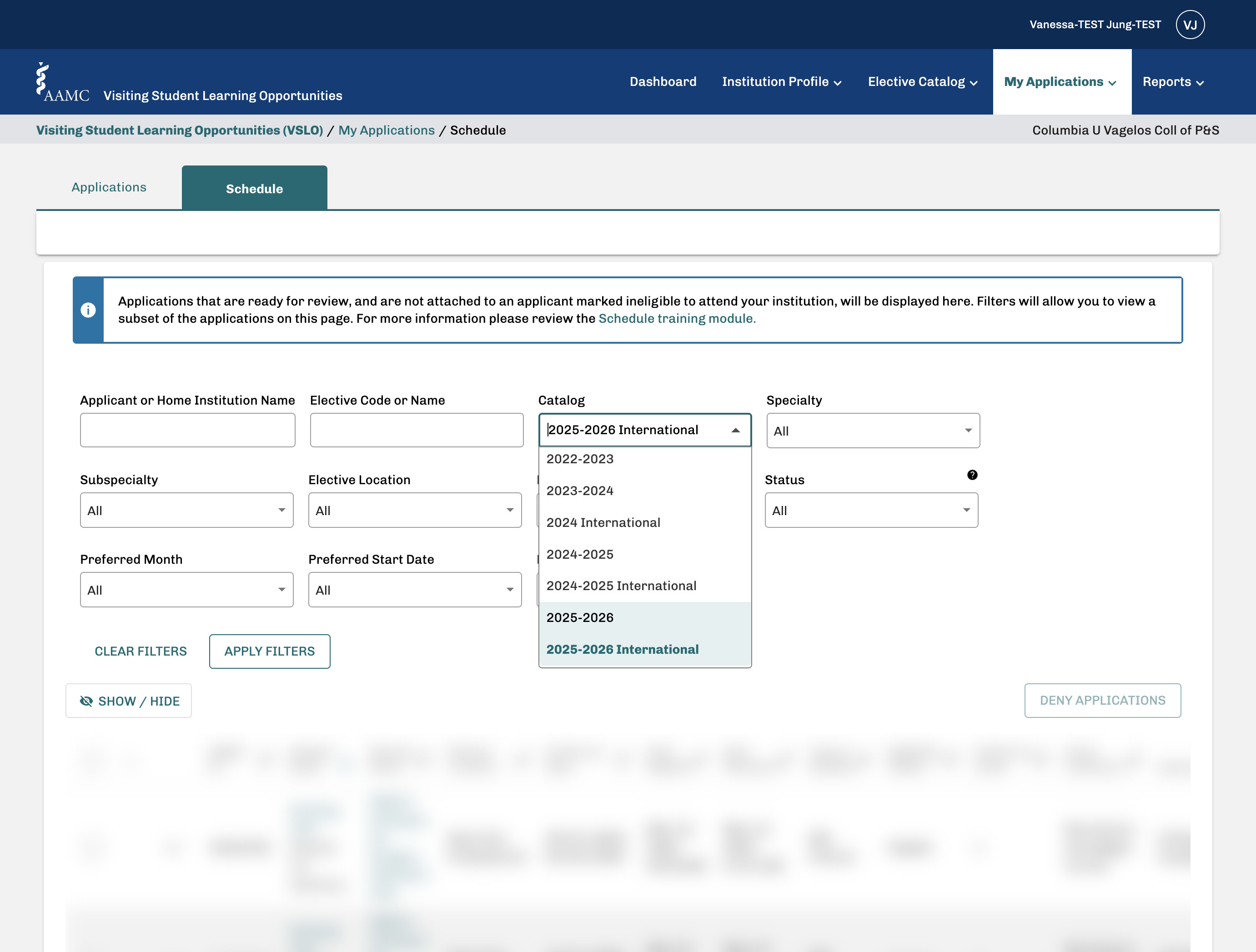
Task: Open the Schedule training module link
Action: (x=677, y=318)
